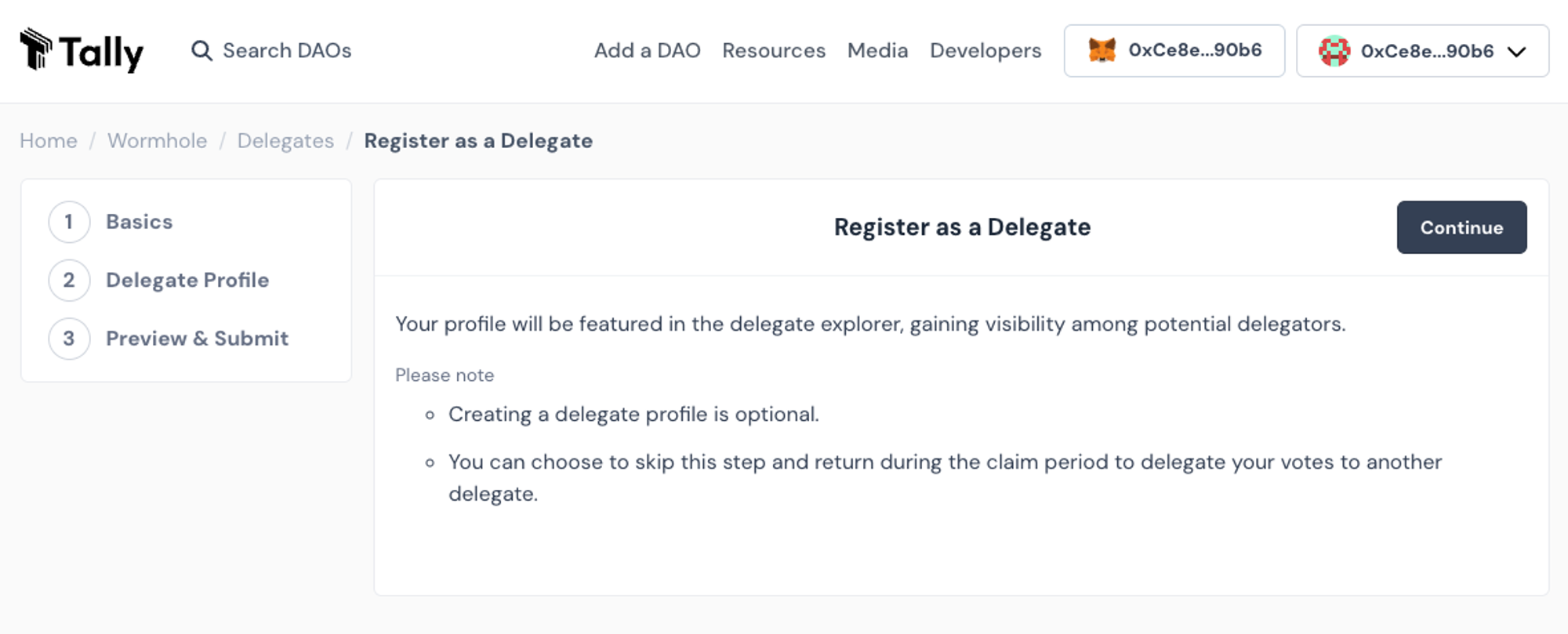Click the search magnifier icon
The image size is (1568, 634).
(x=201, y=51)
